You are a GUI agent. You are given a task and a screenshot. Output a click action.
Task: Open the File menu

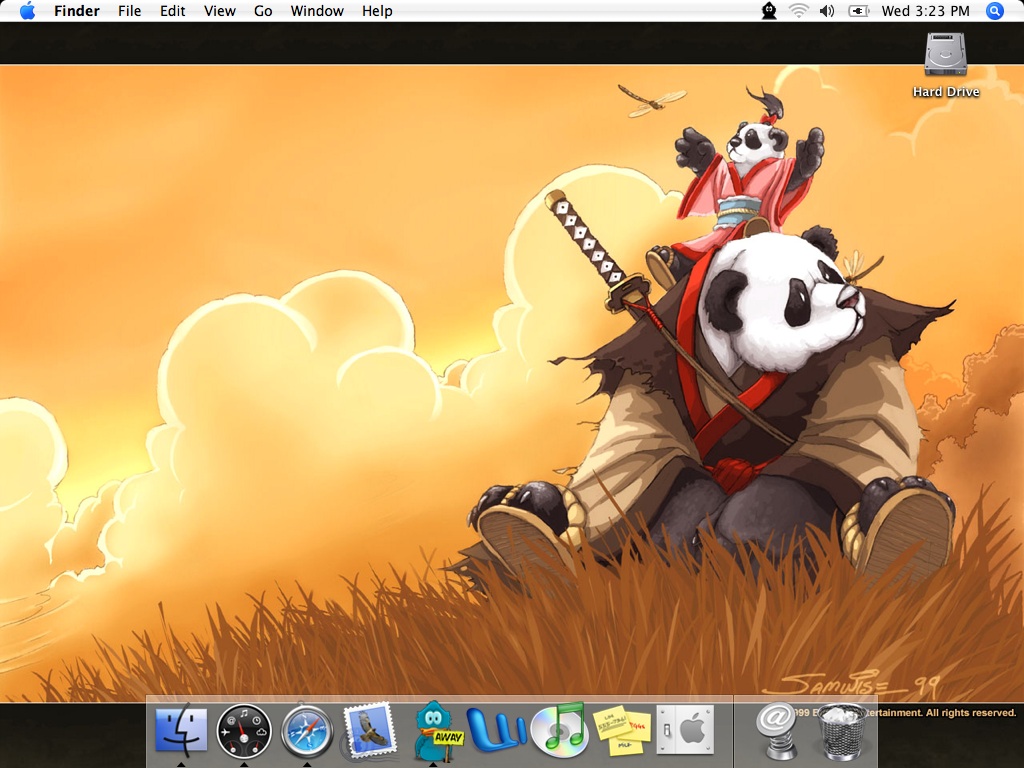tap(129, 10)
